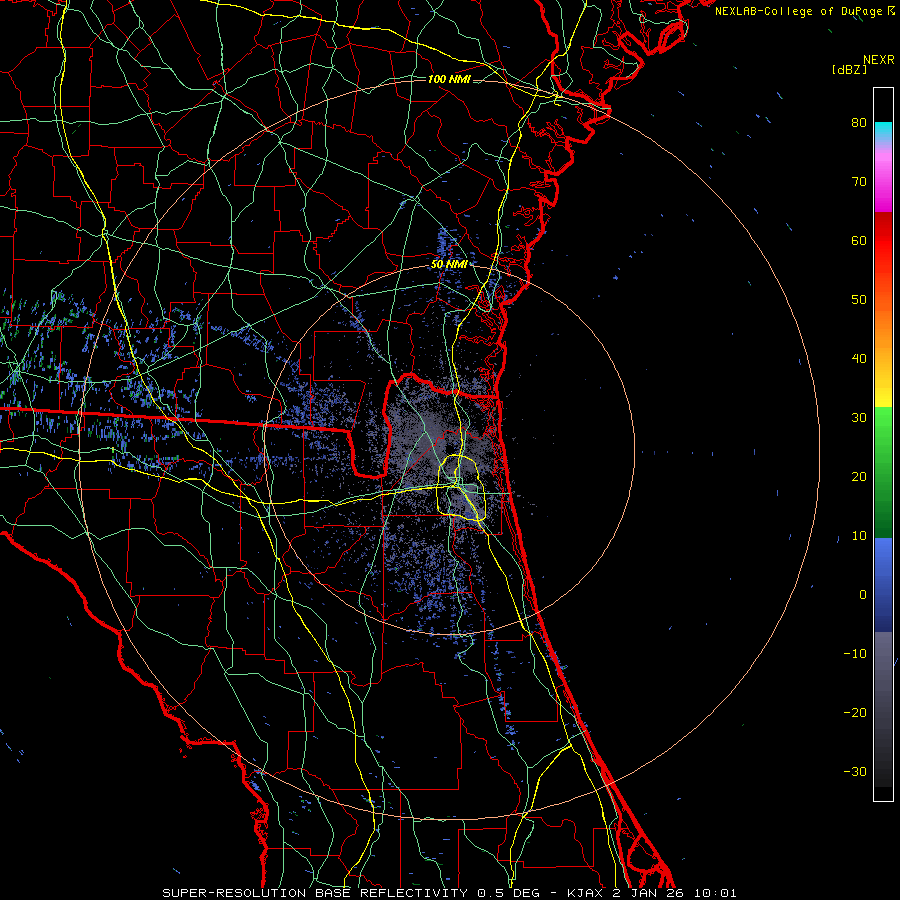The width and height of the screenshot is (900, 900).
Task: Click the cyan band atop the color bar
Action: point(883,130)
